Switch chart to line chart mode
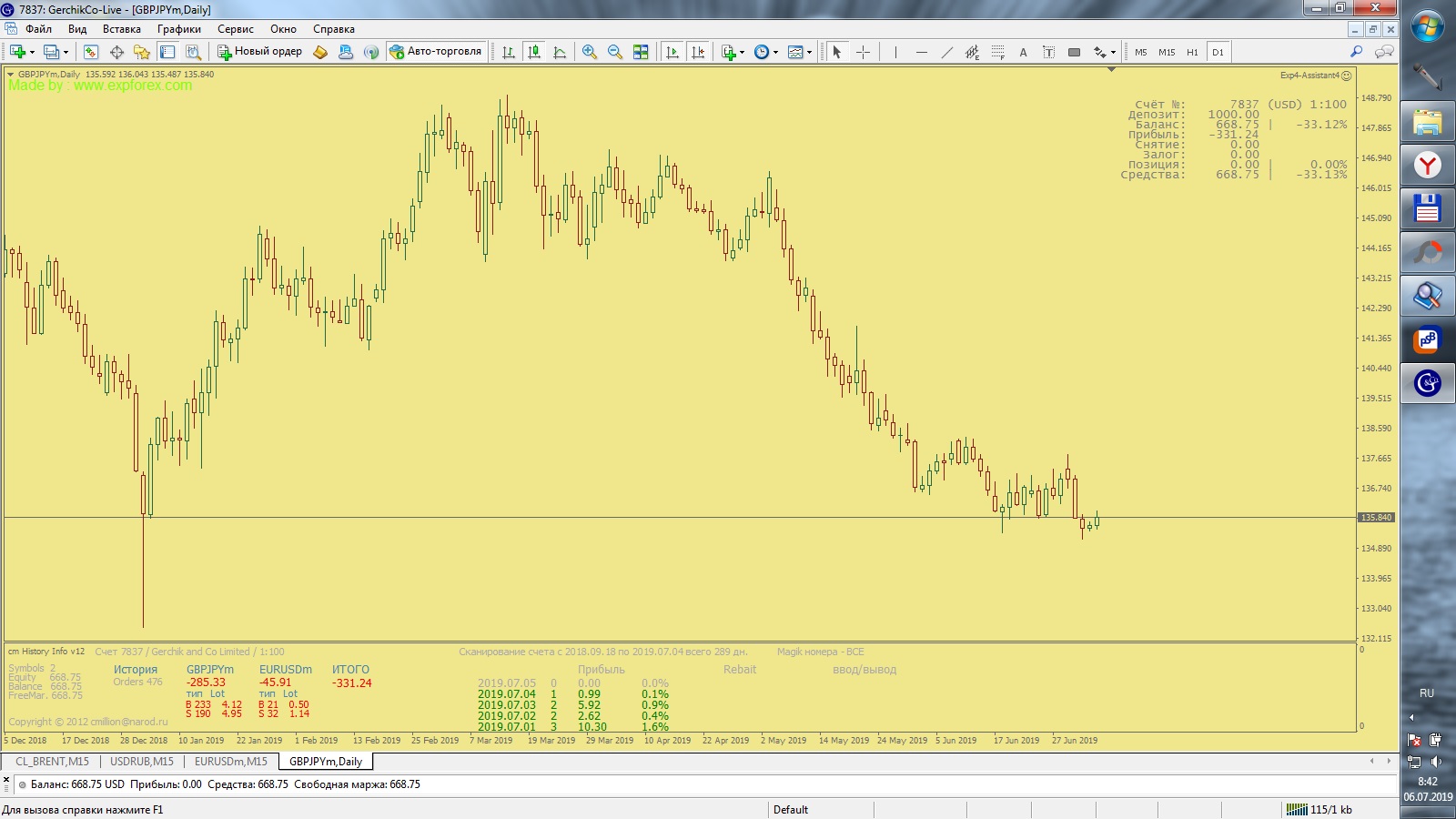Viewport: 1456px width, 819px height. click(x=560, y=52)
